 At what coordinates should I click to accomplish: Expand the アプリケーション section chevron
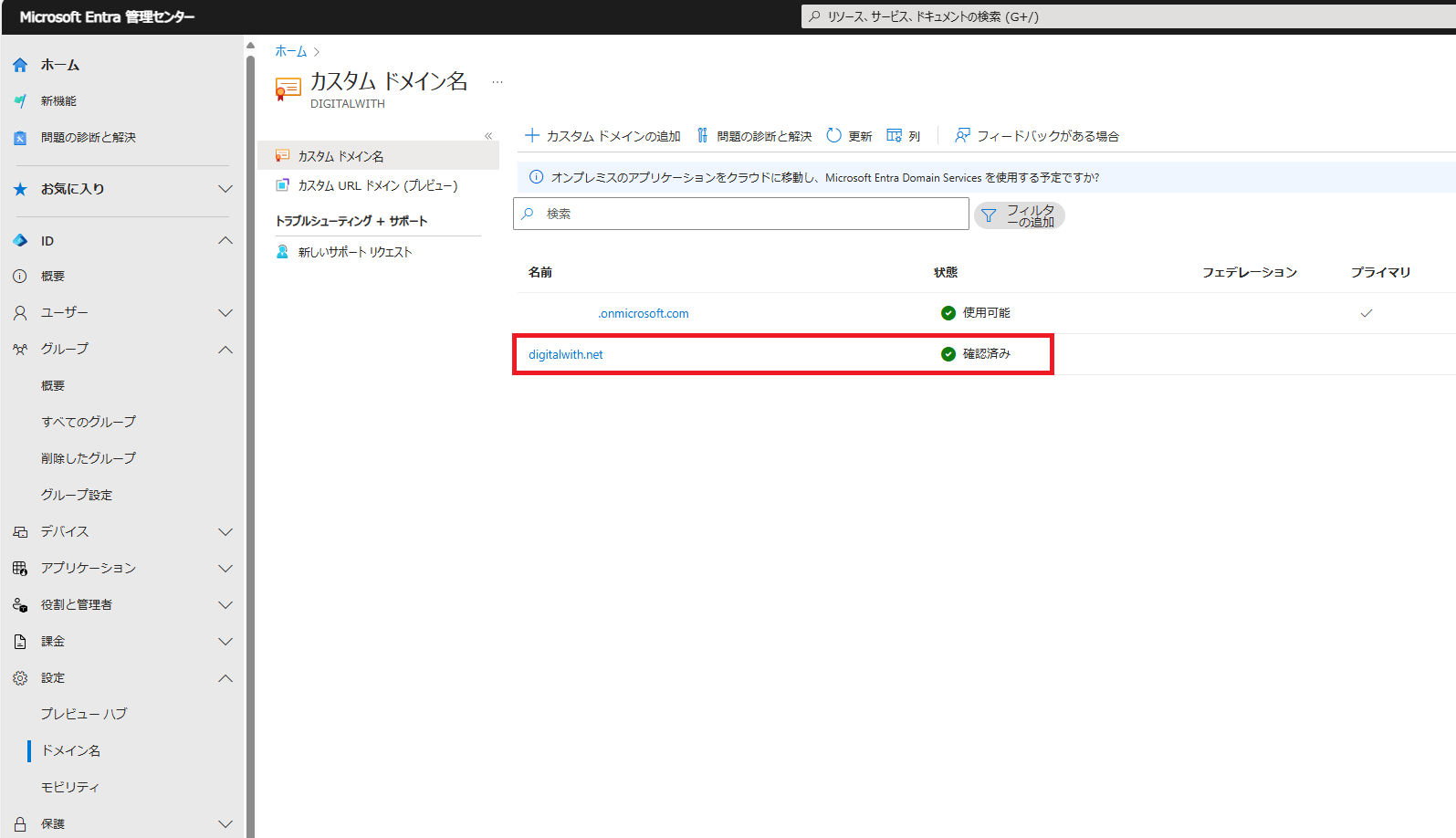pyautogui.click(x=225, y=569)
